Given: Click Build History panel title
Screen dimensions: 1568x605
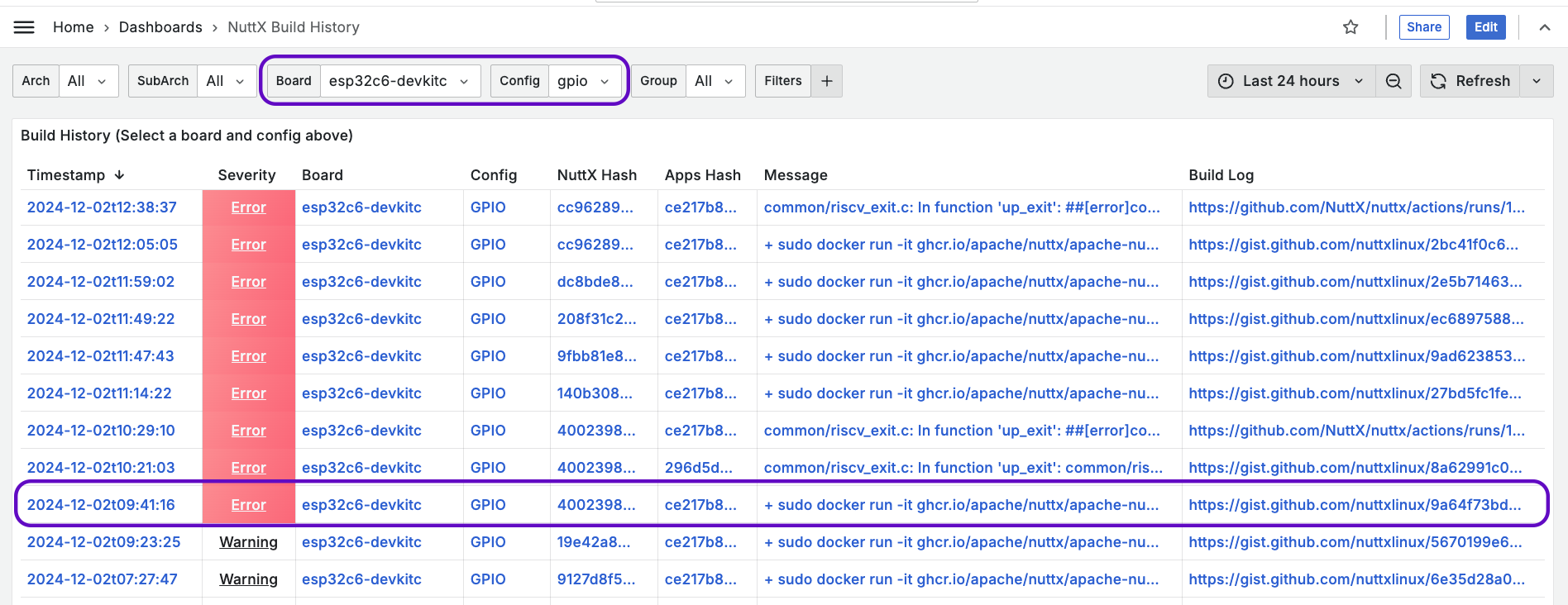Looking at the screenshot, I should 187,136.
